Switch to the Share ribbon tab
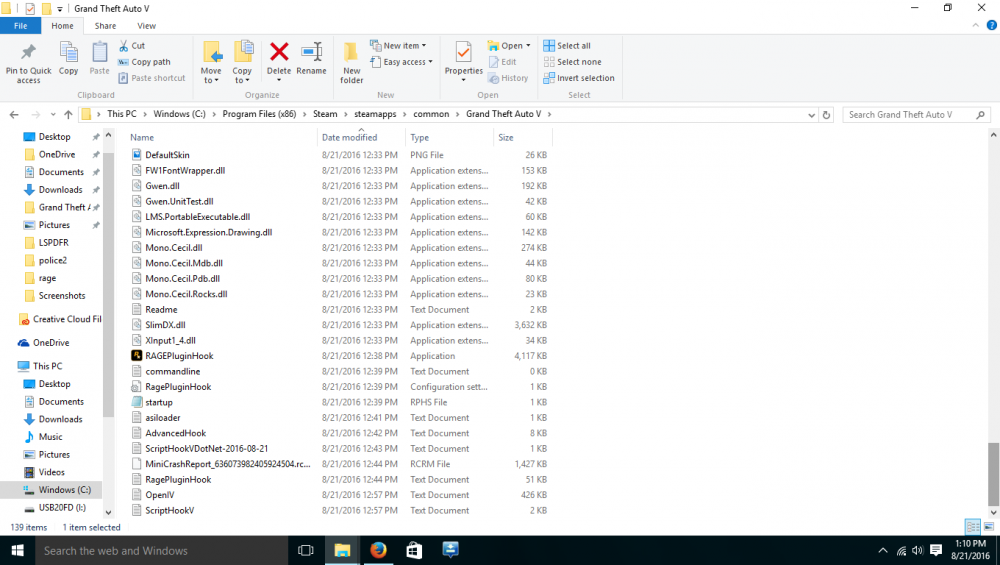 [x=105, y=26]
